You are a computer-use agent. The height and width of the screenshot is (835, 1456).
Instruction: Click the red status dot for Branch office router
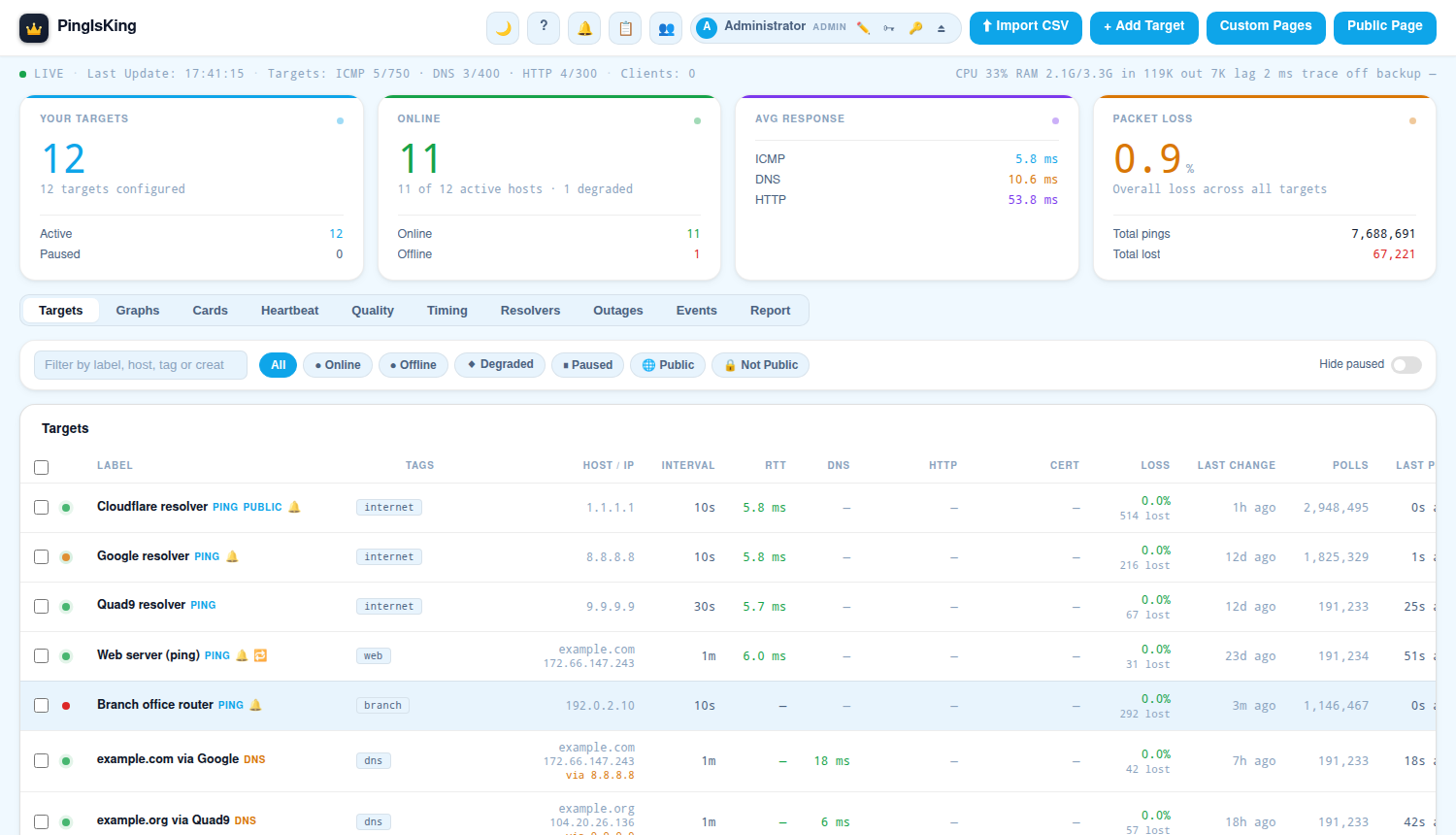(x=66, y=706)
